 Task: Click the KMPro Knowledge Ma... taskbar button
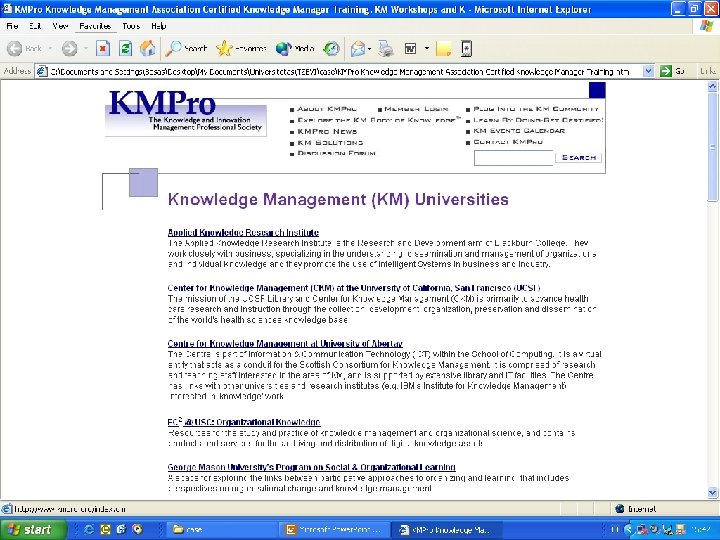[x=447, y=529]
